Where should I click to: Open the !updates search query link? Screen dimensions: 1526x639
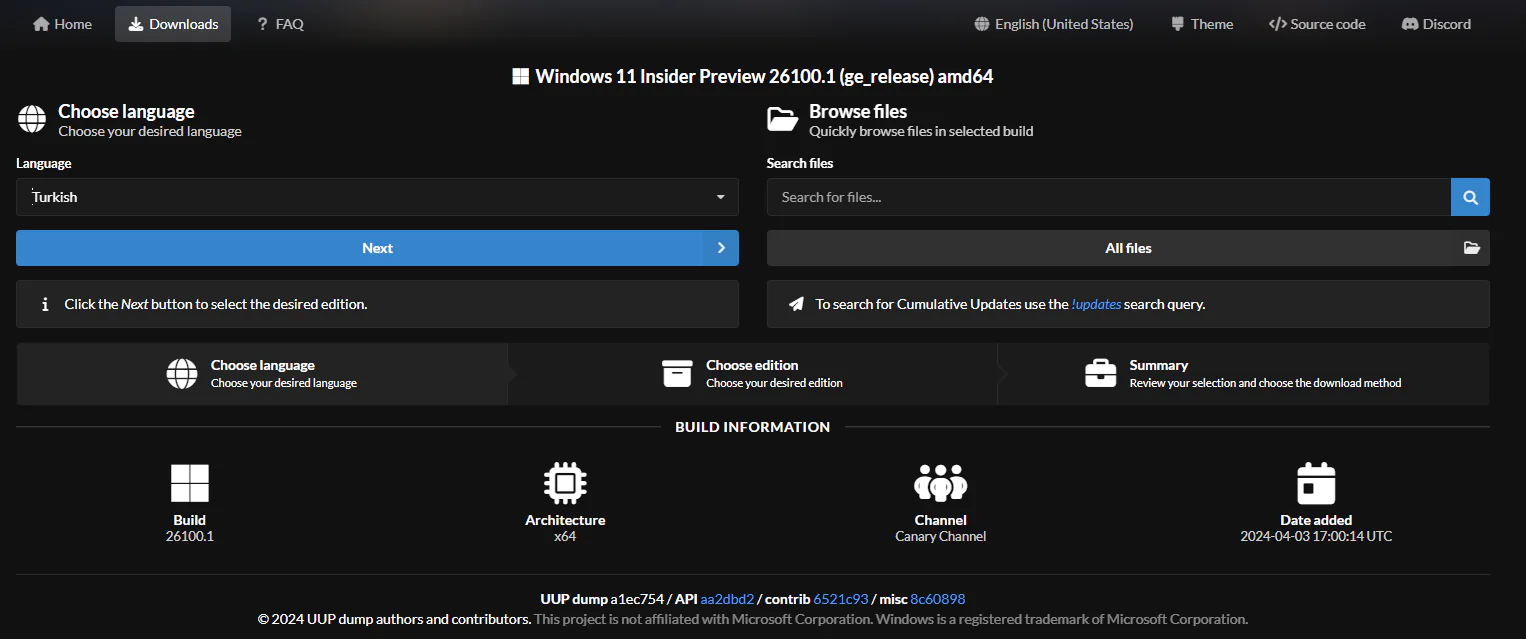pos(1095,303)
